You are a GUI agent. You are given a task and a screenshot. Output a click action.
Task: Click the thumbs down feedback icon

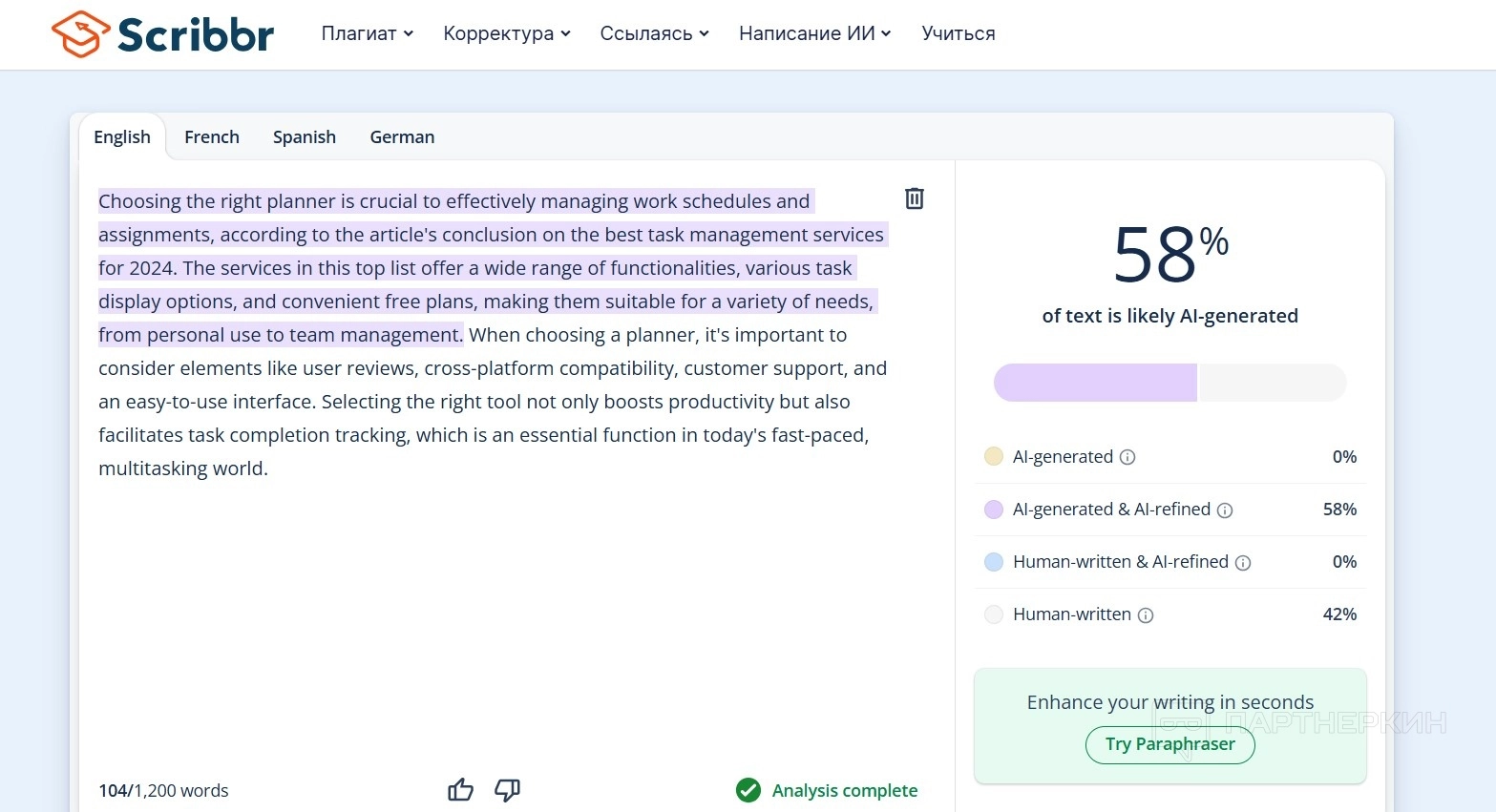(x=508, y=790)
